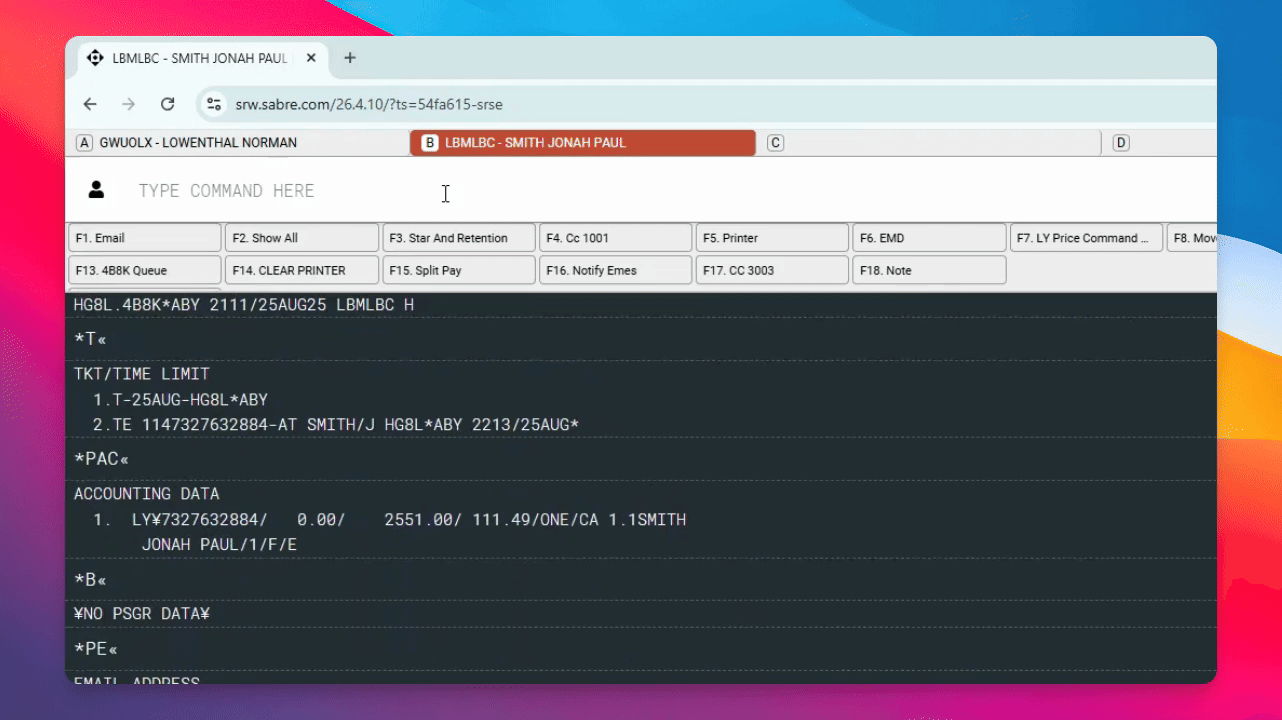The image size is (1282, 720).
Task: Run the F4 Cc 1001 key
Action: click(616, 238)
